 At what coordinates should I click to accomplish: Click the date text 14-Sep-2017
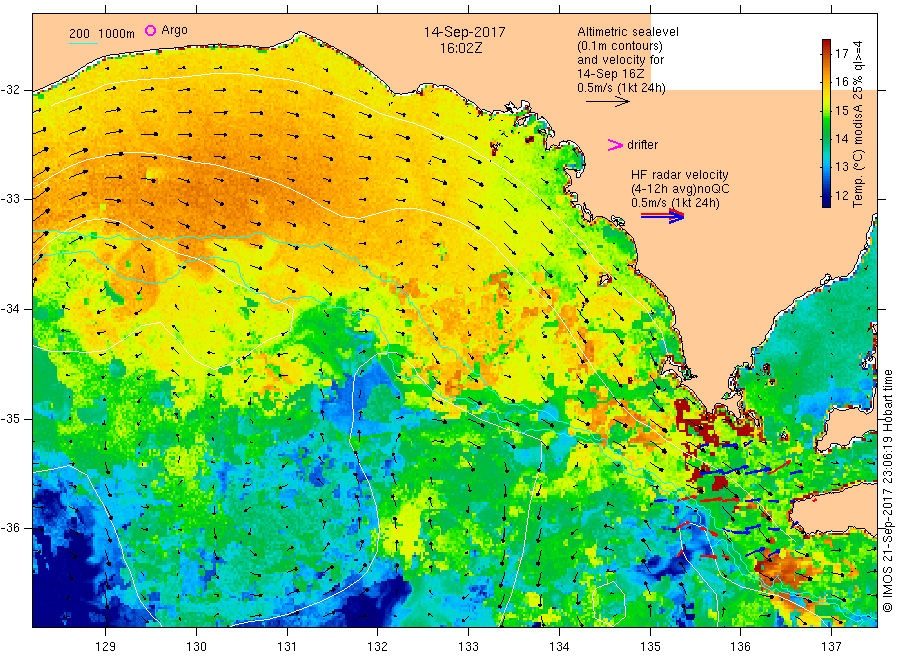464,32
